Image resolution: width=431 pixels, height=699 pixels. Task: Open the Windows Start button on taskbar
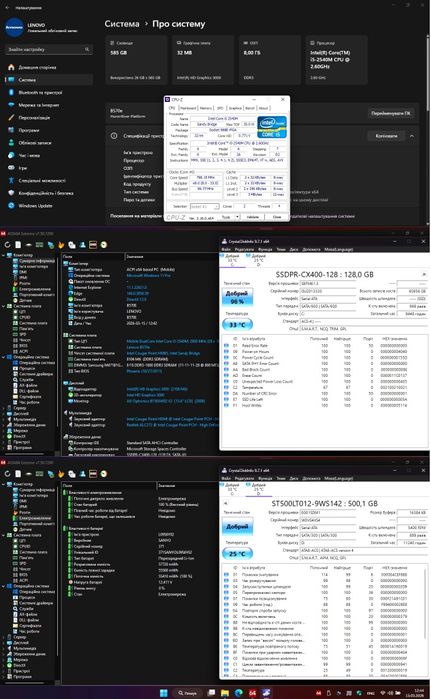[164, 693]
